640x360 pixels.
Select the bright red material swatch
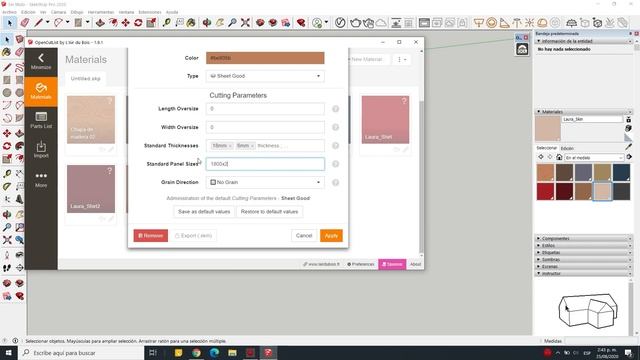545,191
